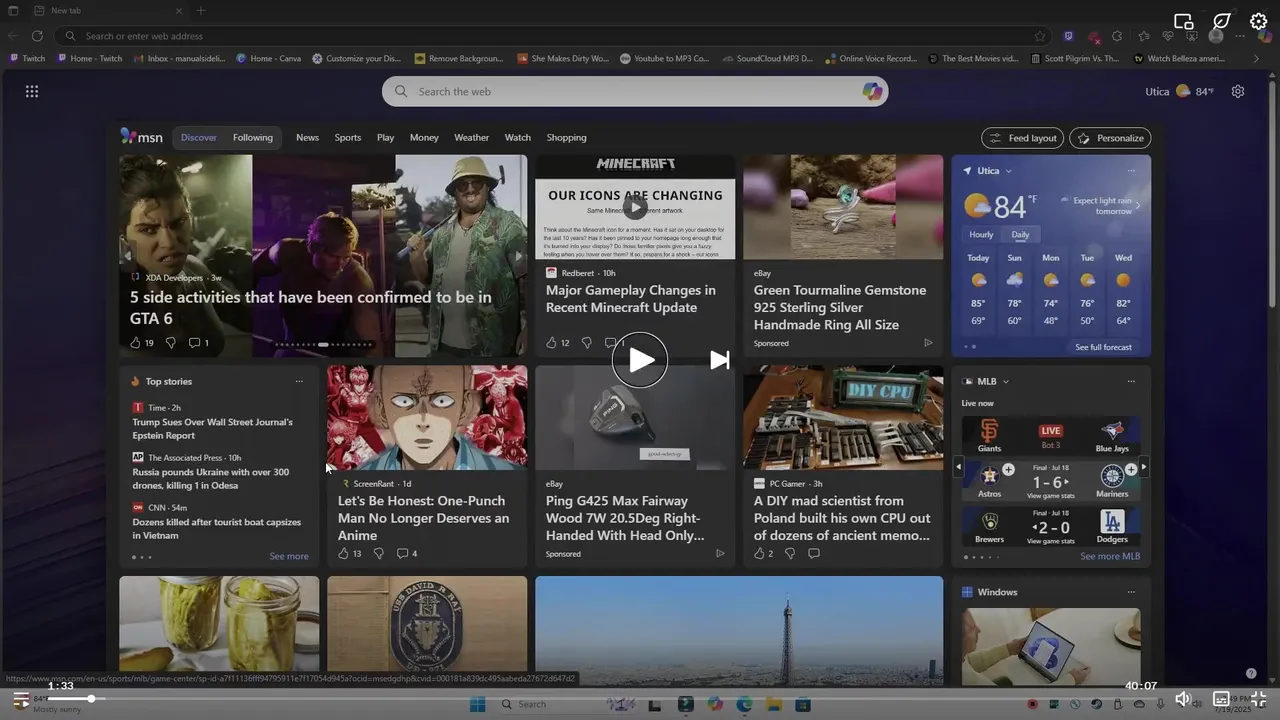Open the Shopping tab
Screen dimensions: 1280x720
(x=566, y=138)
